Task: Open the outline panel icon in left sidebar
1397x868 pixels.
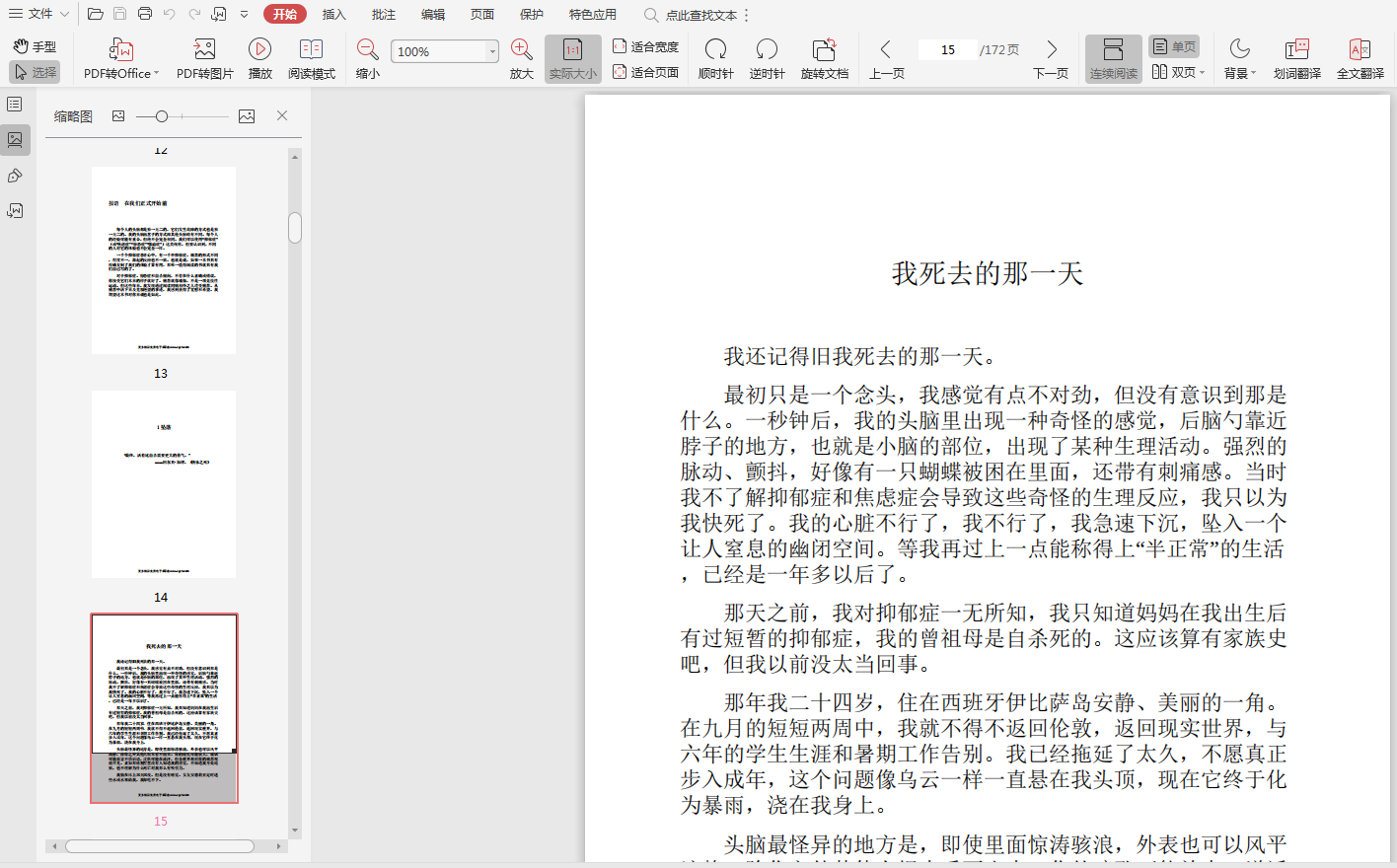Action: click(15, 105)
